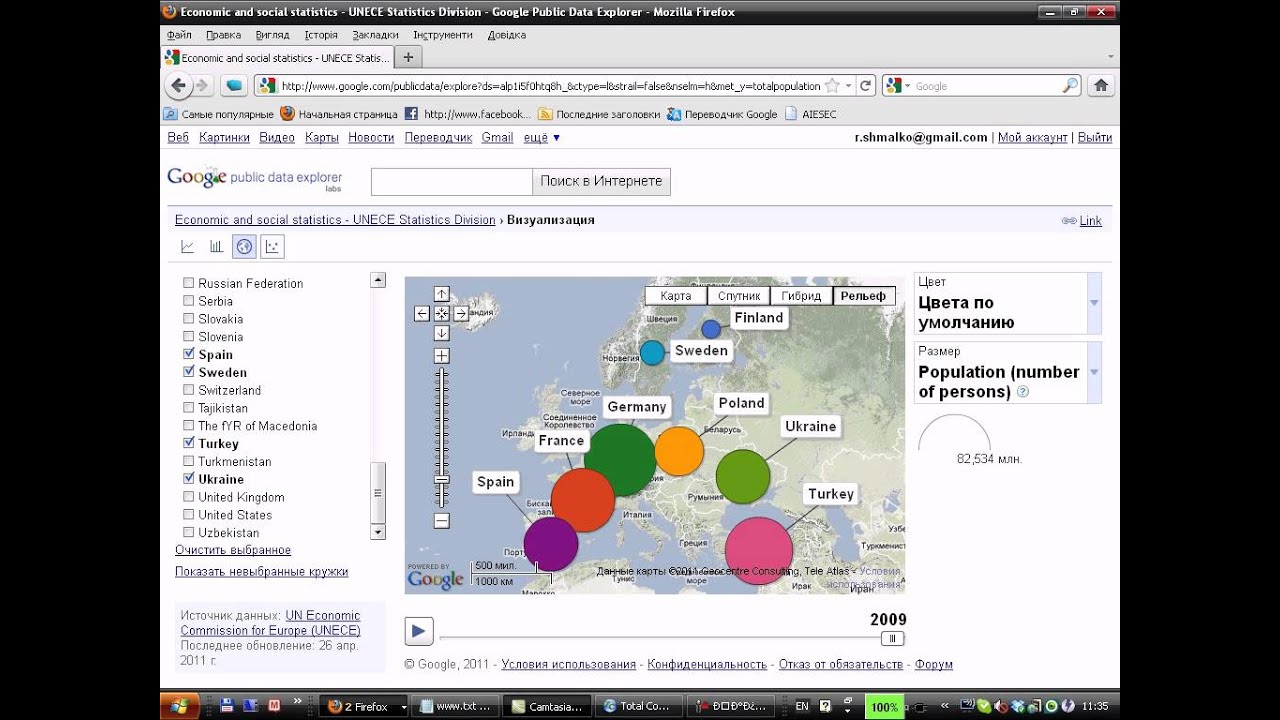Click the Turkey bubble on the map

click(759, 551)
